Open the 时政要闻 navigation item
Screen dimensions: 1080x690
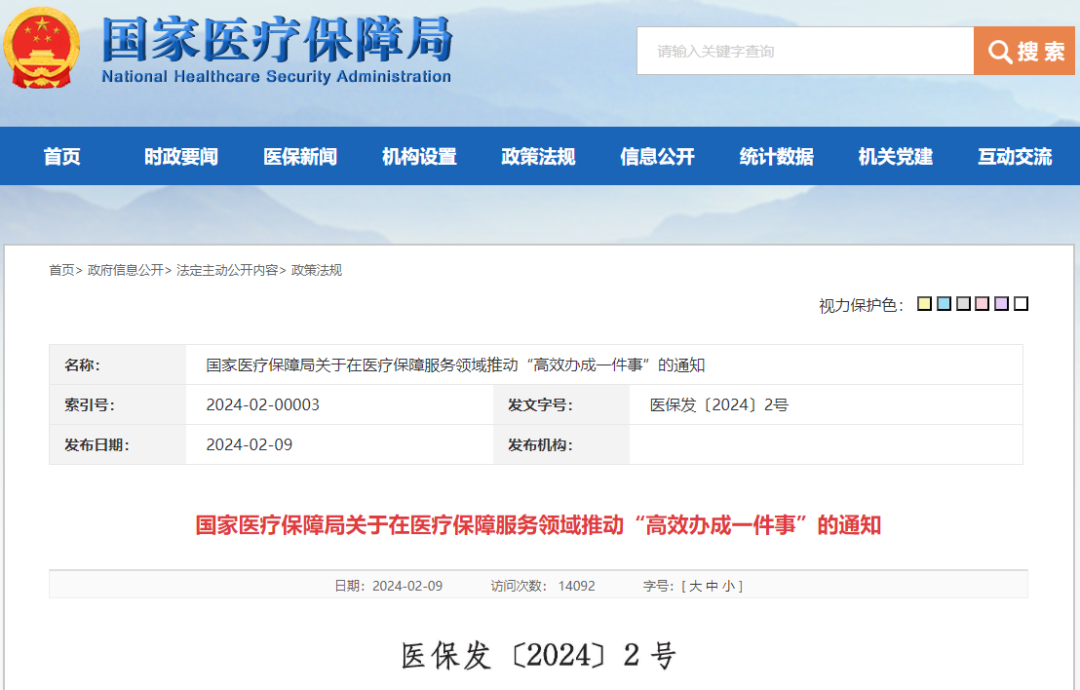tap(181, 156)
